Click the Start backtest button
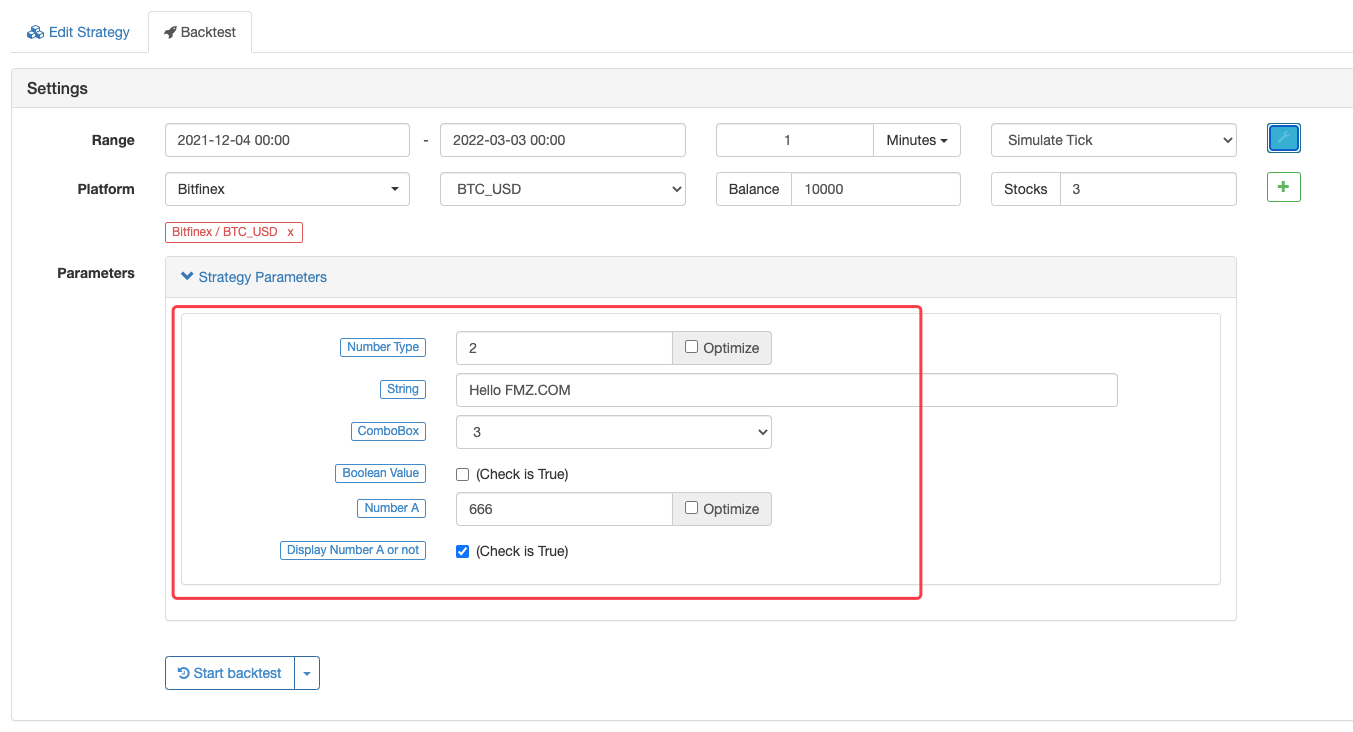This screenshot has height=732, width=1353. tap(230, 673)
